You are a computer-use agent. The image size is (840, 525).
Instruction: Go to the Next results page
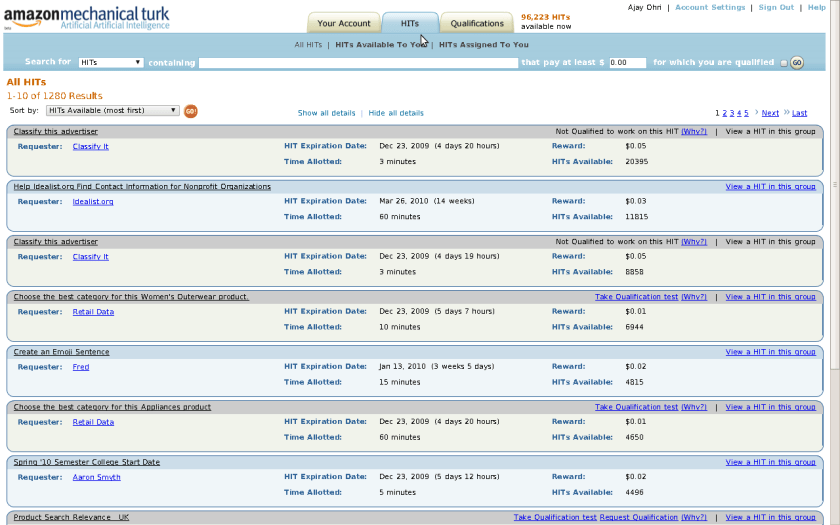(770, 113)
